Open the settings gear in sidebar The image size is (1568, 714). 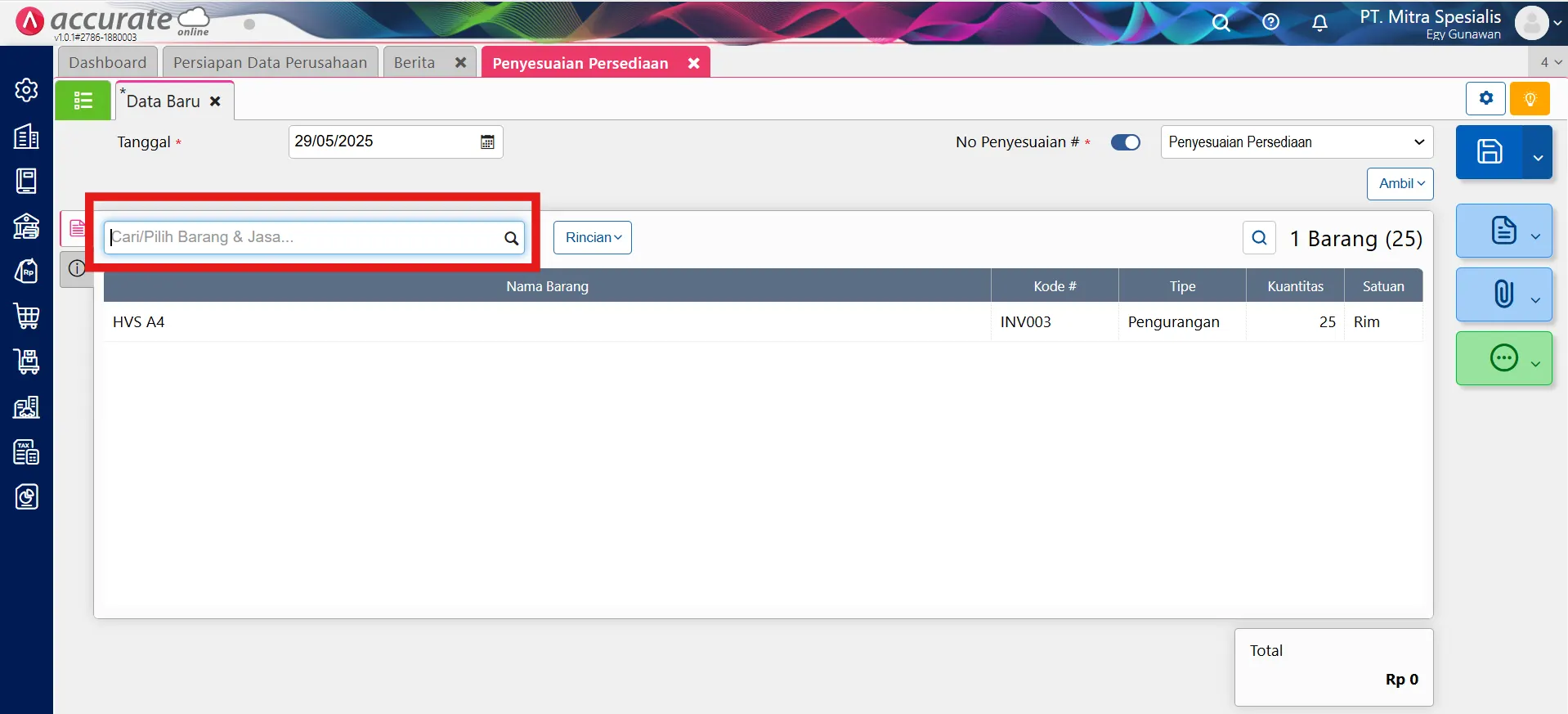point(26,90)
